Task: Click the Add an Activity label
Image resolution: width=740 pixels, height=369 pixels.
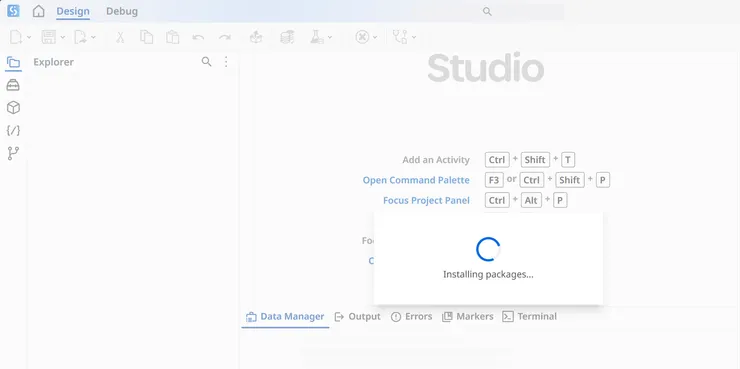Action: 436,160
